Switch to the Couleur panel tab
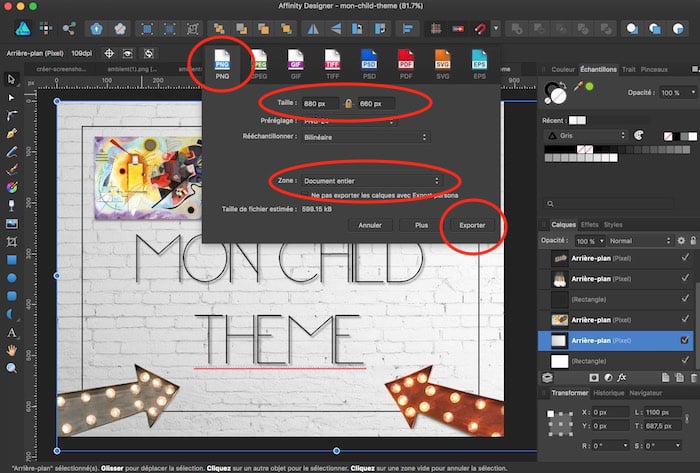The width and height of the screenshot is (700, 473). point(563,70)
